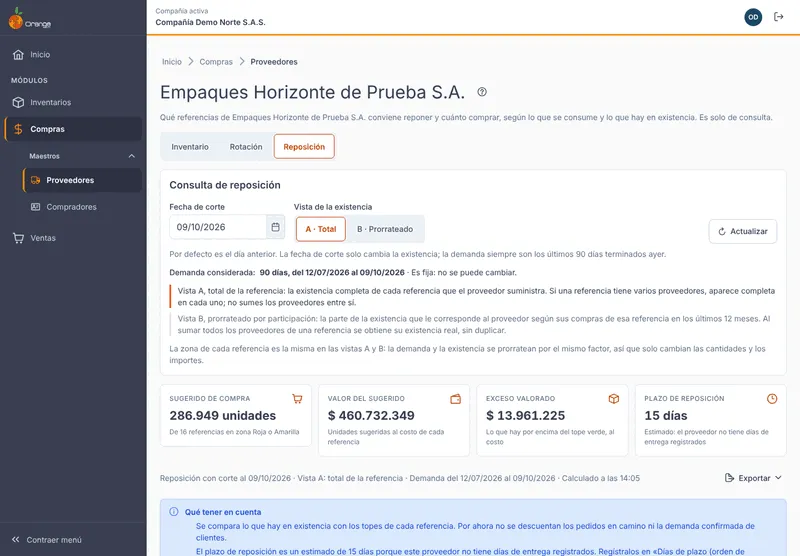
Task: Click the info icon in Qué tener en cuenta
Action: tap(173, 512)
